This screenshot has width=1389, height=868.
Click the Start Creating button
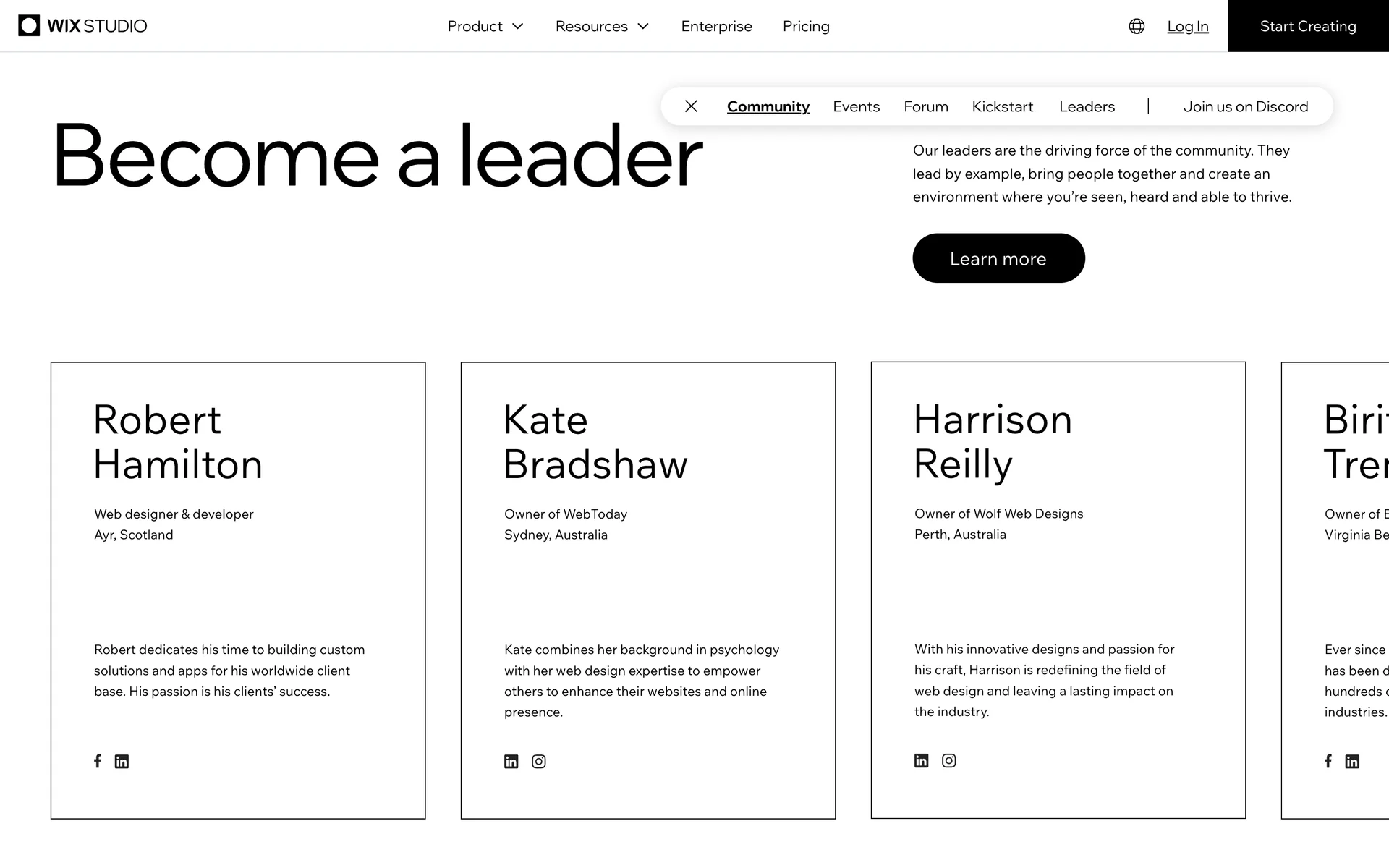pos(1308,26)
